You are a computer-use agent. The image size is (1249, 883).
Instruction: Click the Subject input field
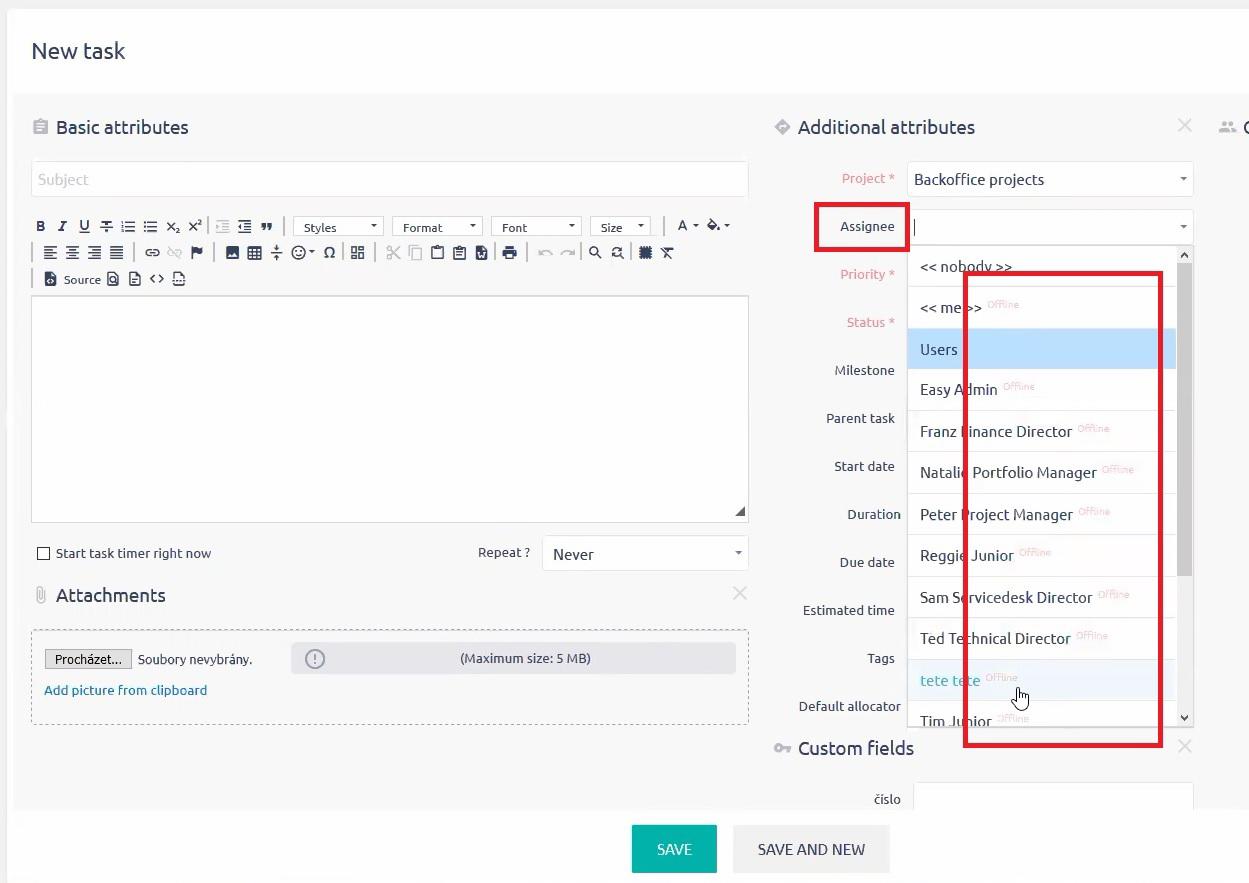click(389, 180)
